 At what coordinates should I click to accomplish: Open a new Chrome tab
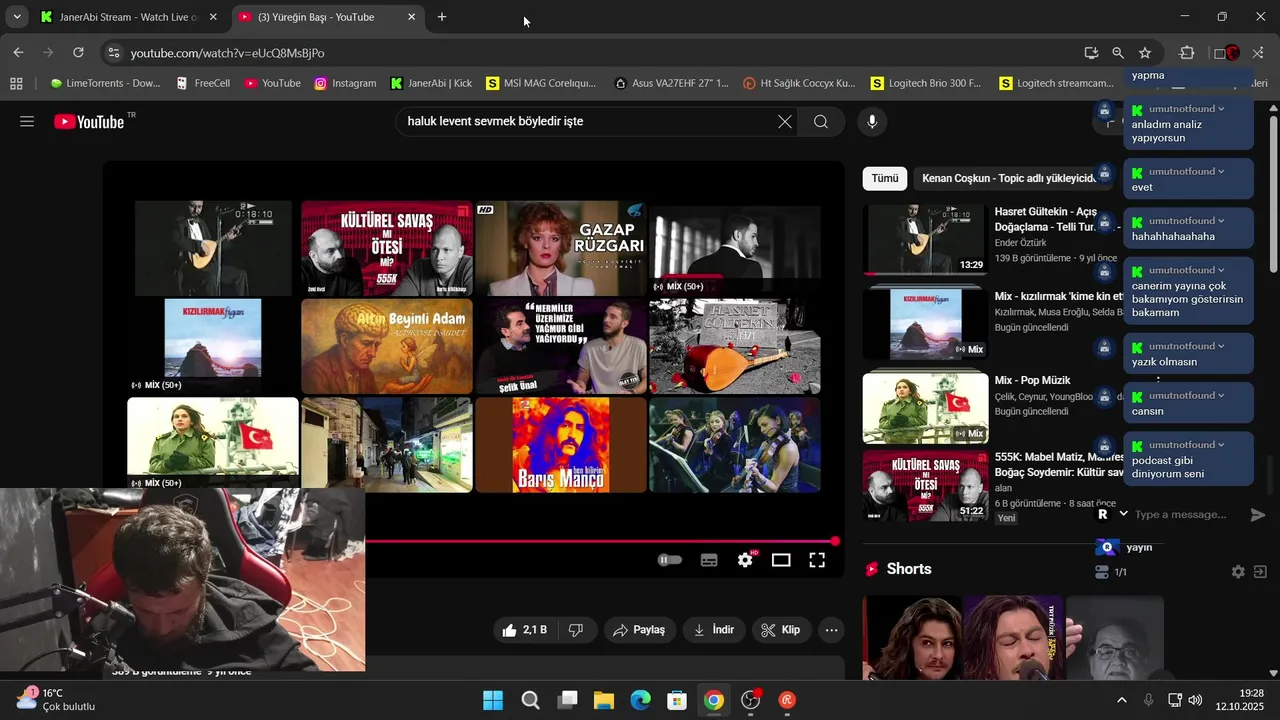coord(442,17)
